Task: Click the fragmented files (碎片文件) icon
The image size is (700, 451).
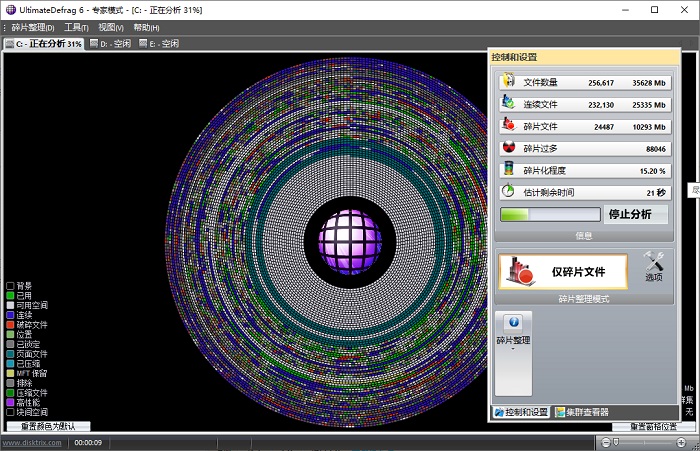Action: tap(508, 125)
